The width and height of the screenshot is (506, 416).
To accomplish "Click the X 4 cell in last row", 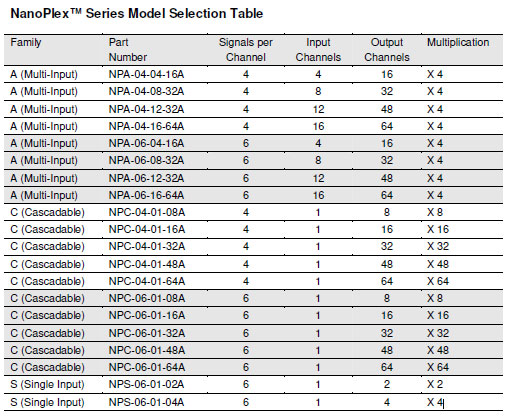I will click(435, 402).
